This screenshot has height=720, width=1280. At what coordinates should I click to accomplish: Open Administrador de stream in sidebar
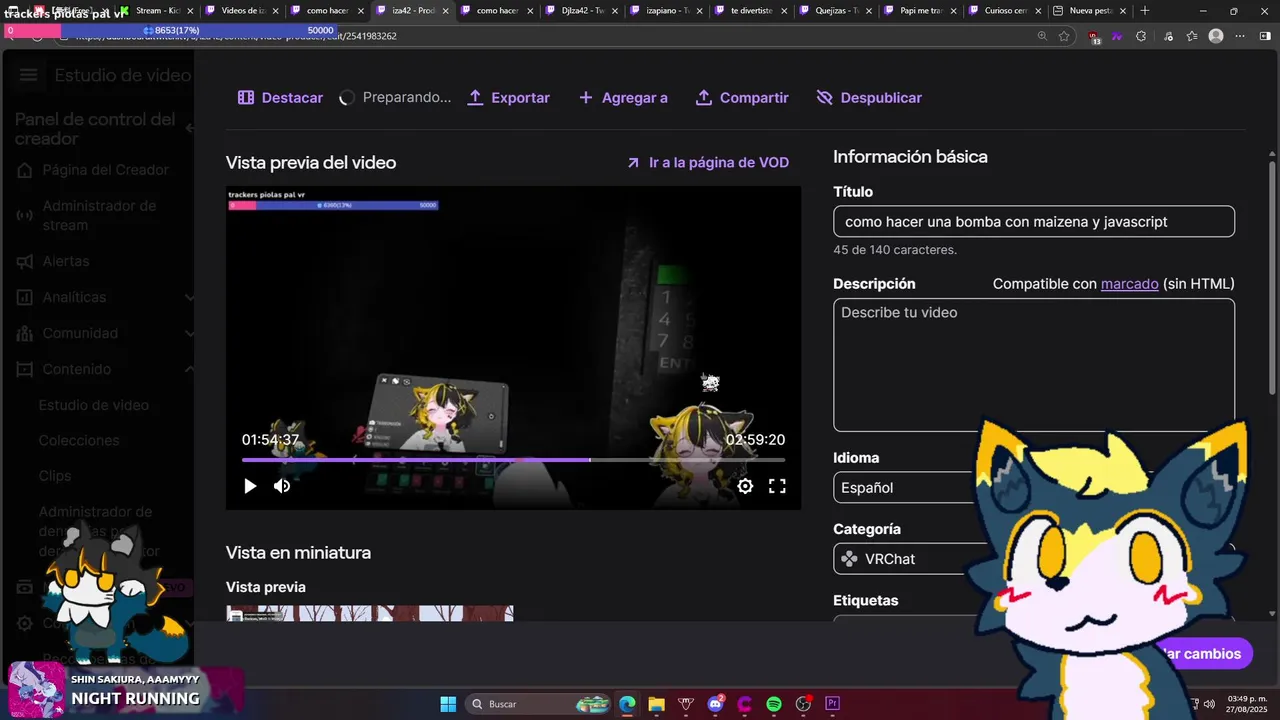click(x=99, y=215)
